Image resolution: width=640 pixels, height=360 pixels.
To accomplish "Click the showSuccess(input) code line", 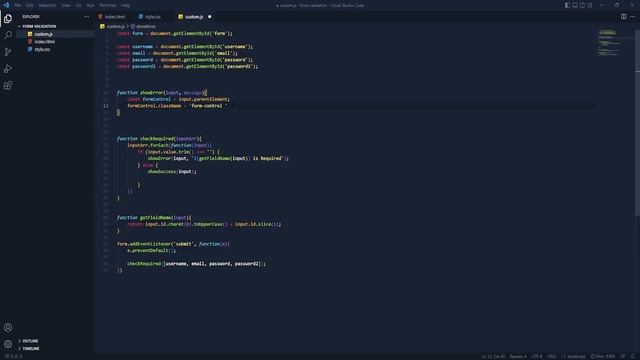I will [172, 171].
